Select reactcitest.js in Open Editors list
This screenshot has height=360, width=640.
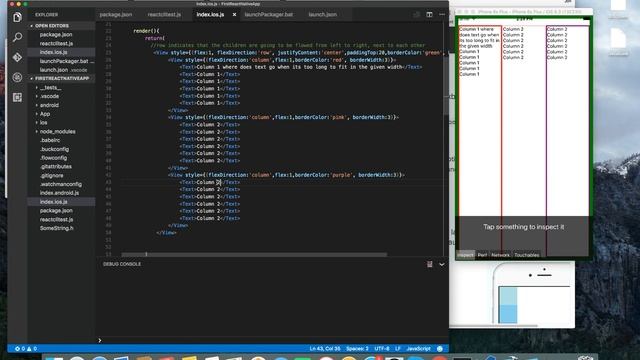click(56, 44)
